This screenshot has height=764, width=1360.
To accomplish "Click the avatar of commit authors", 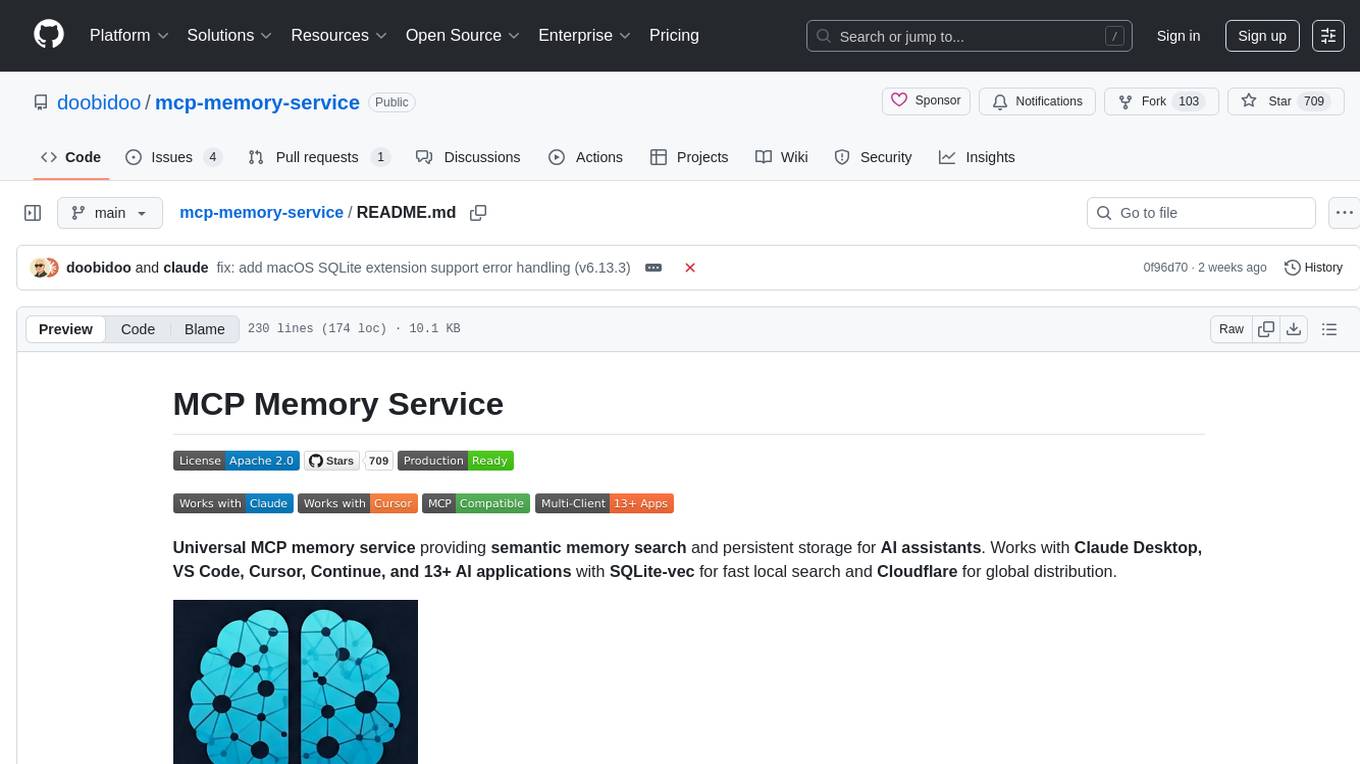I will (45, 267).
